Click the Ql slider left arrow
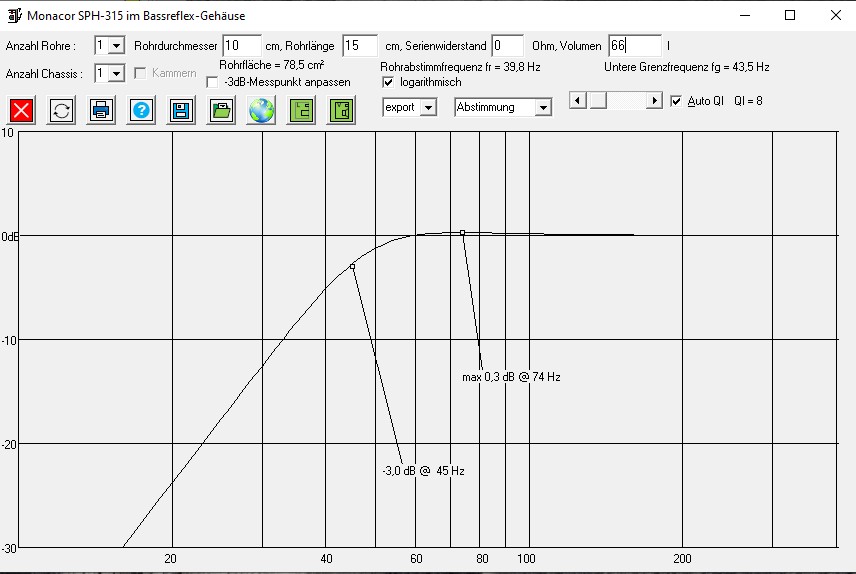 tap(576, 101)
